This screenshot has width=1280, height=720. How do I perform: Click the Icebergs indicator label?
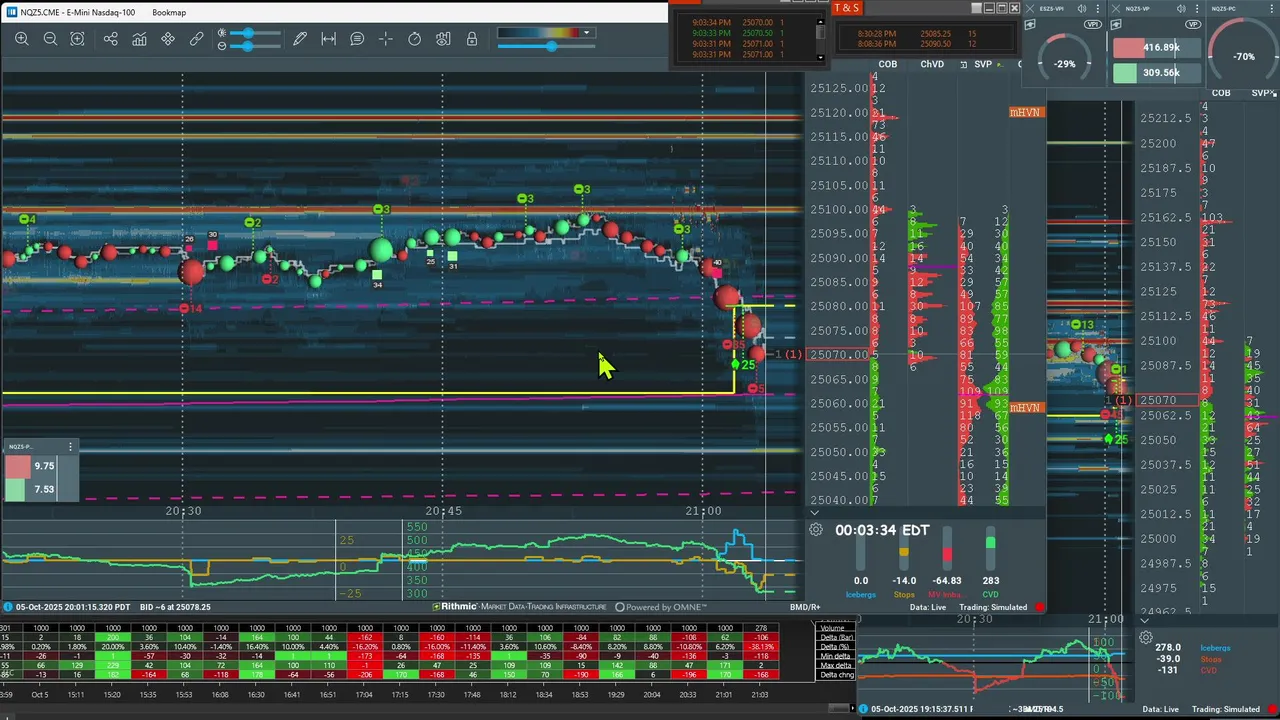[x=860, y=594]
